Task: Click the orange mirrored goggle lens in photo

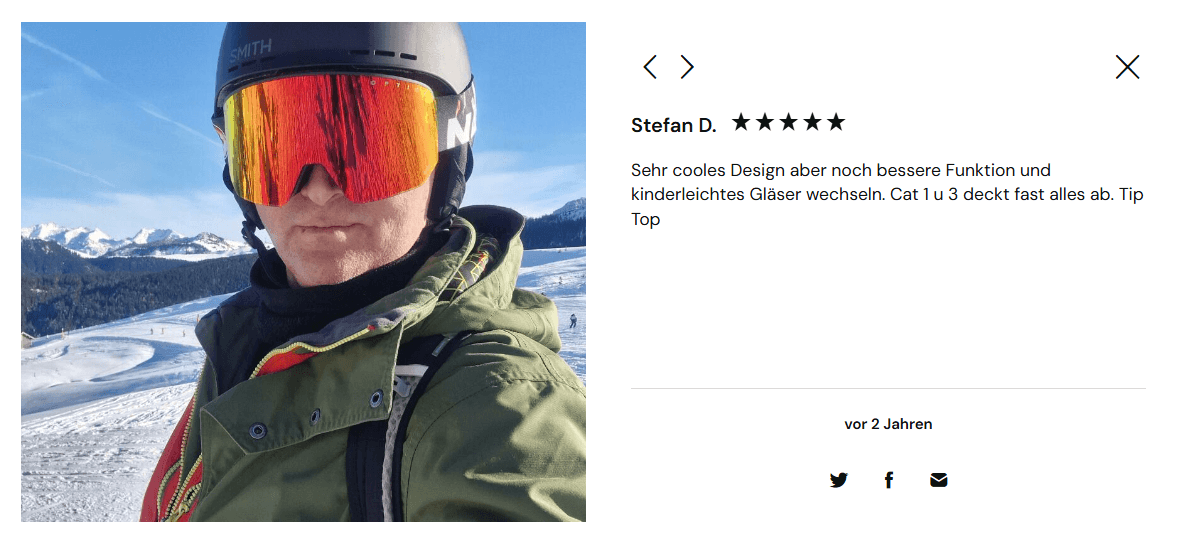Action: pyautogui.click(x=332, y=135)
